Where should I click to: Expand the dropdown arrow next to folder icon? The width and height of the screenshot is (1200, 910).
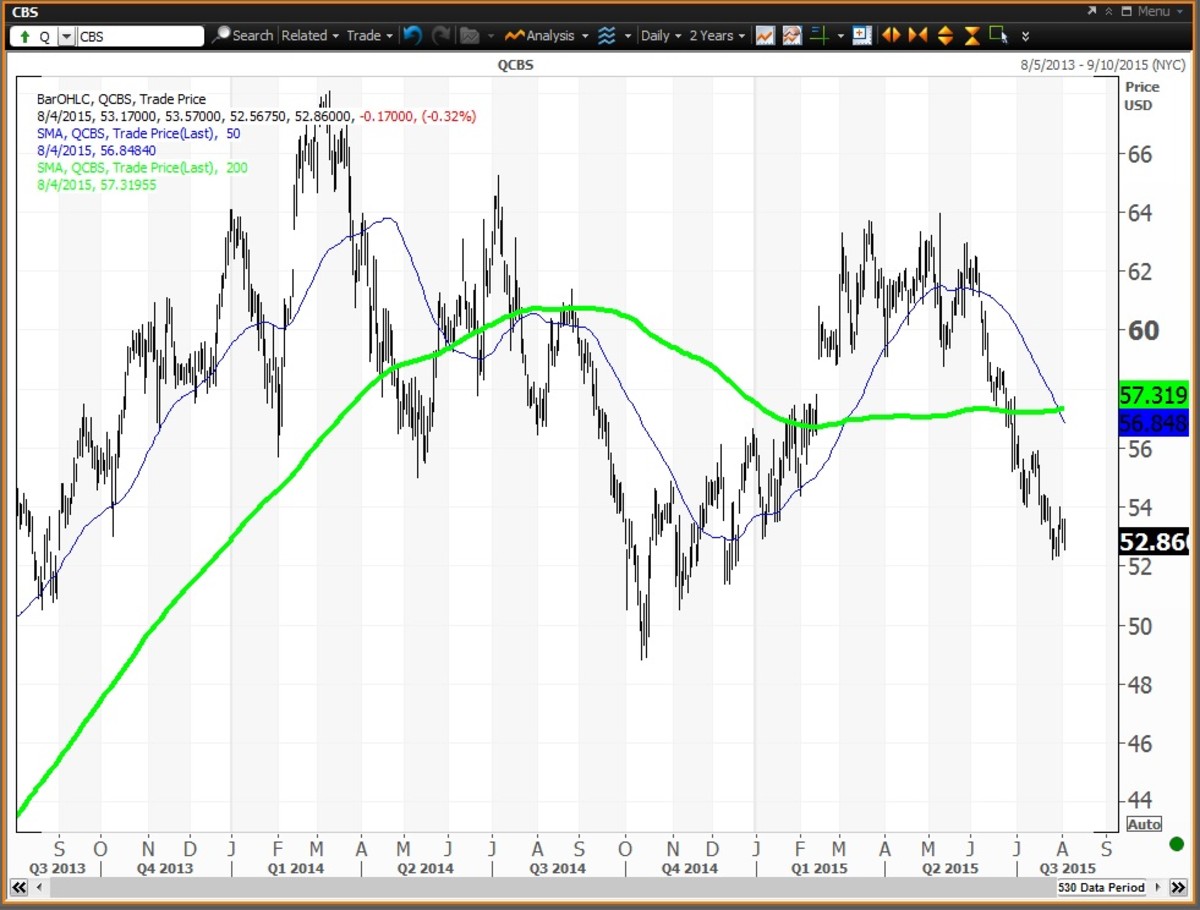pyautogui.click(x=491, y=36)
